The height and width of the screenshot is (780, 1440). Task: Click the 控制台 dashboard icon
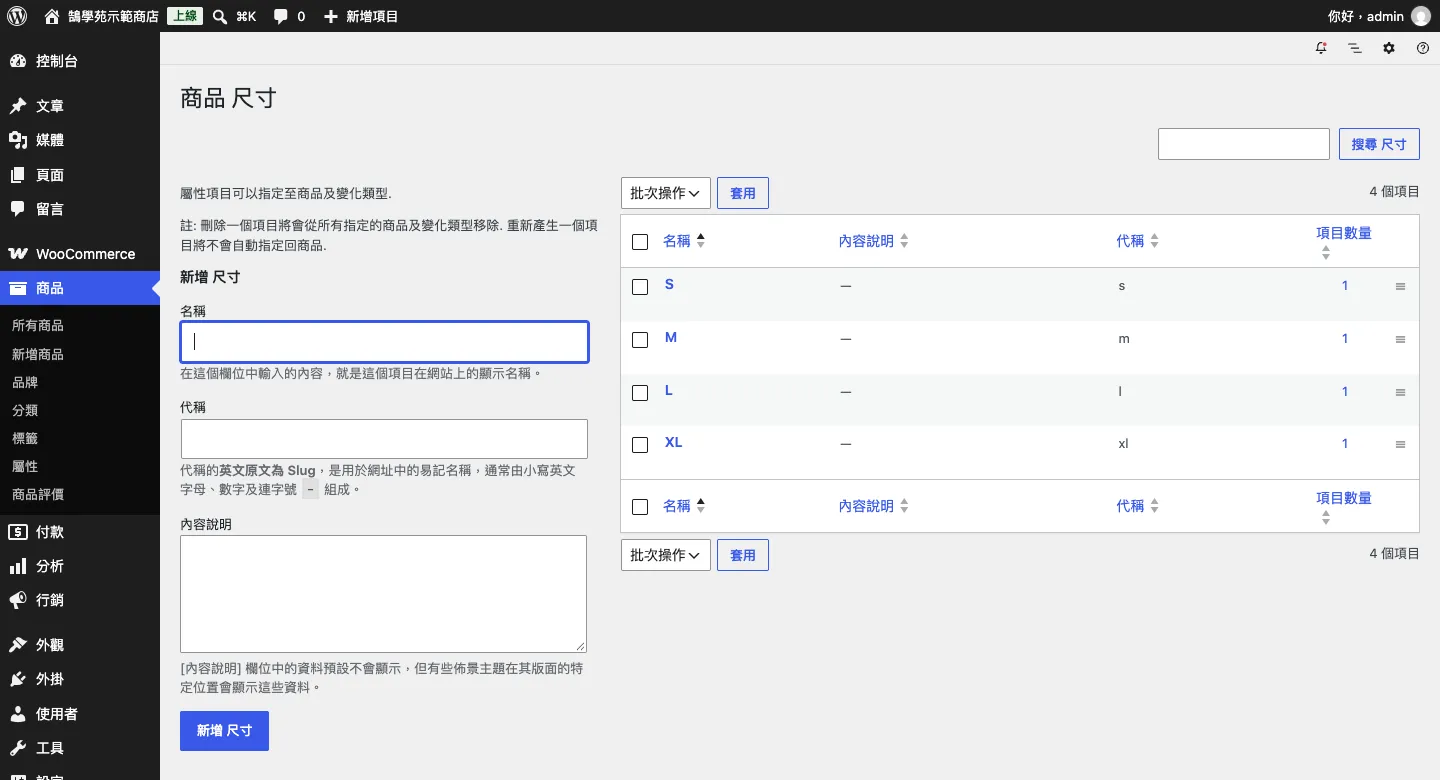18,61
